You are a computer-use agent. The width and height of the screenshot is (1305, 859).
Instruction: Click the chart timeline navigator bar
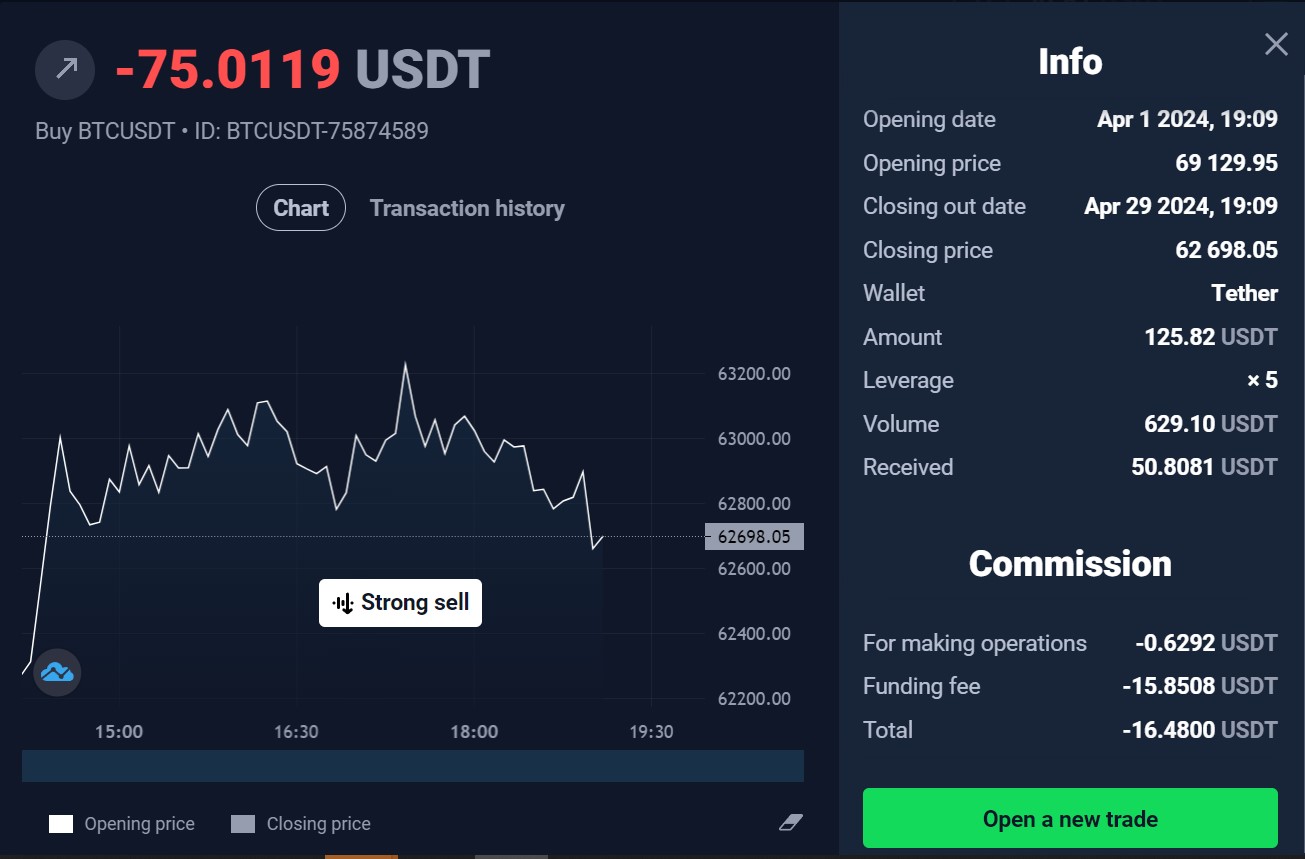coord(413,766)
